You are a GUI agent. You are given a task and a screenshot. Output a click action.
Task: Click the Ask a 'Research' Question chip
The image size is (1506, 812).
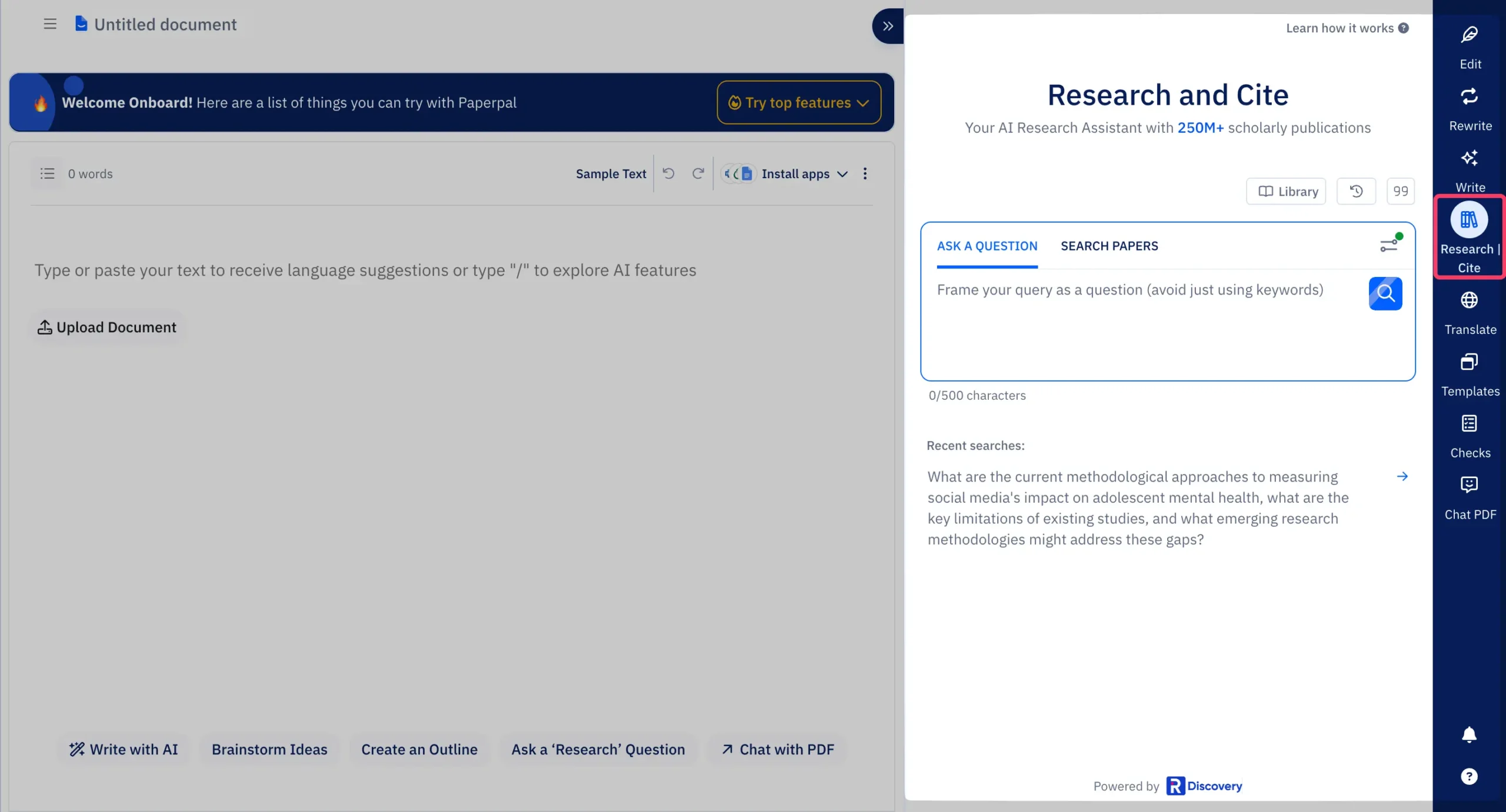pyautogui.click(x=598, y=749)
